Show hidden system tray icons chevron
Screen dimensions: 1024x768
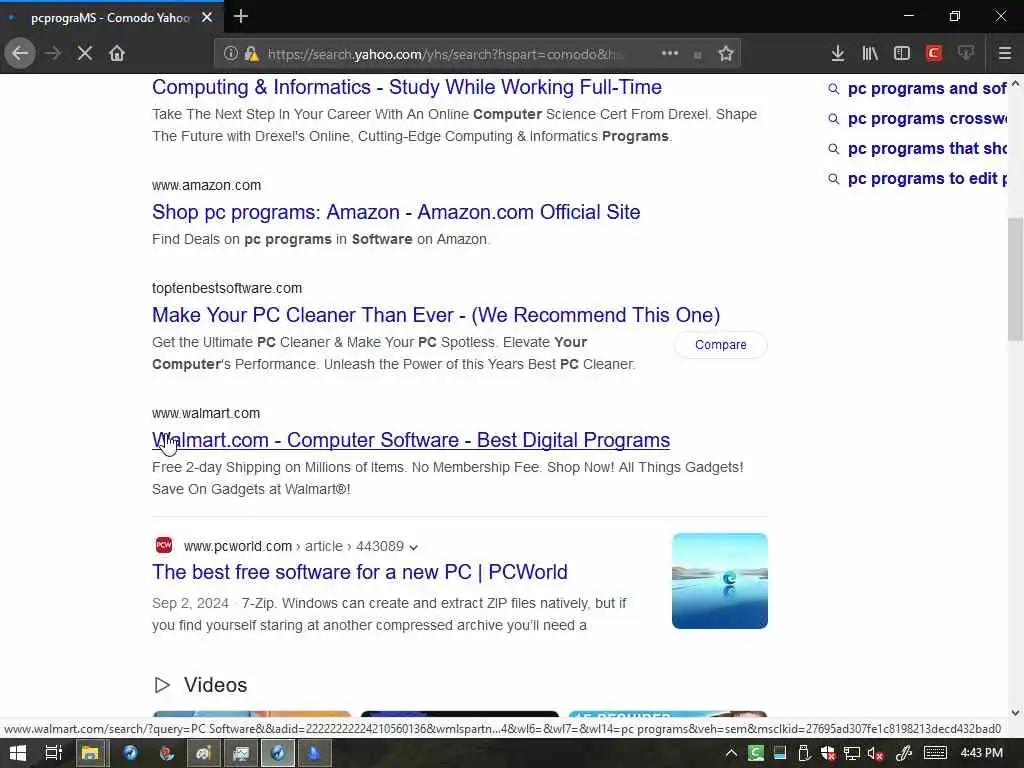click(731, 753)
